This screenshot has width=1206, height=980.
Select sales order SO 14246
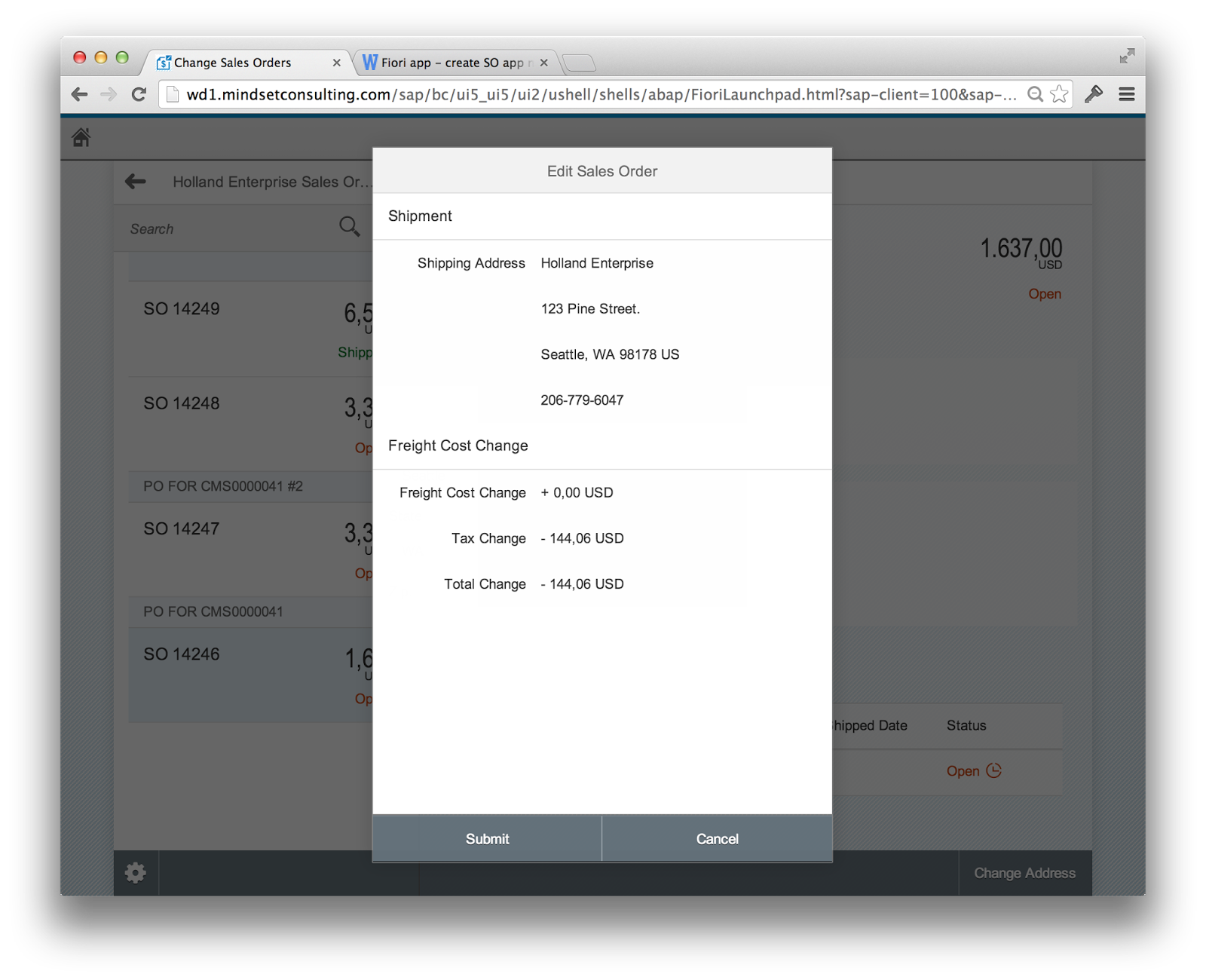point(181,654)
